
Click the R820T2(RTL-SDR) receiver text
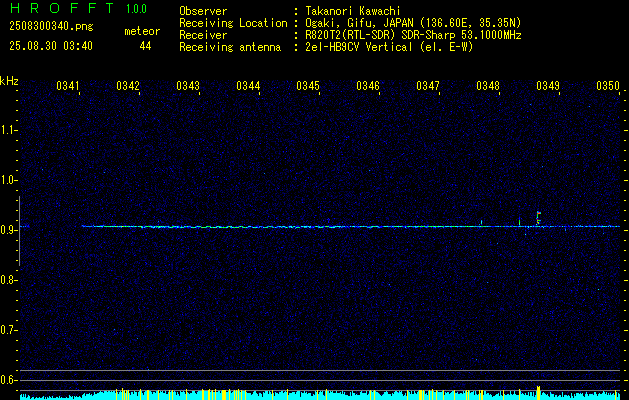[413, 35]
